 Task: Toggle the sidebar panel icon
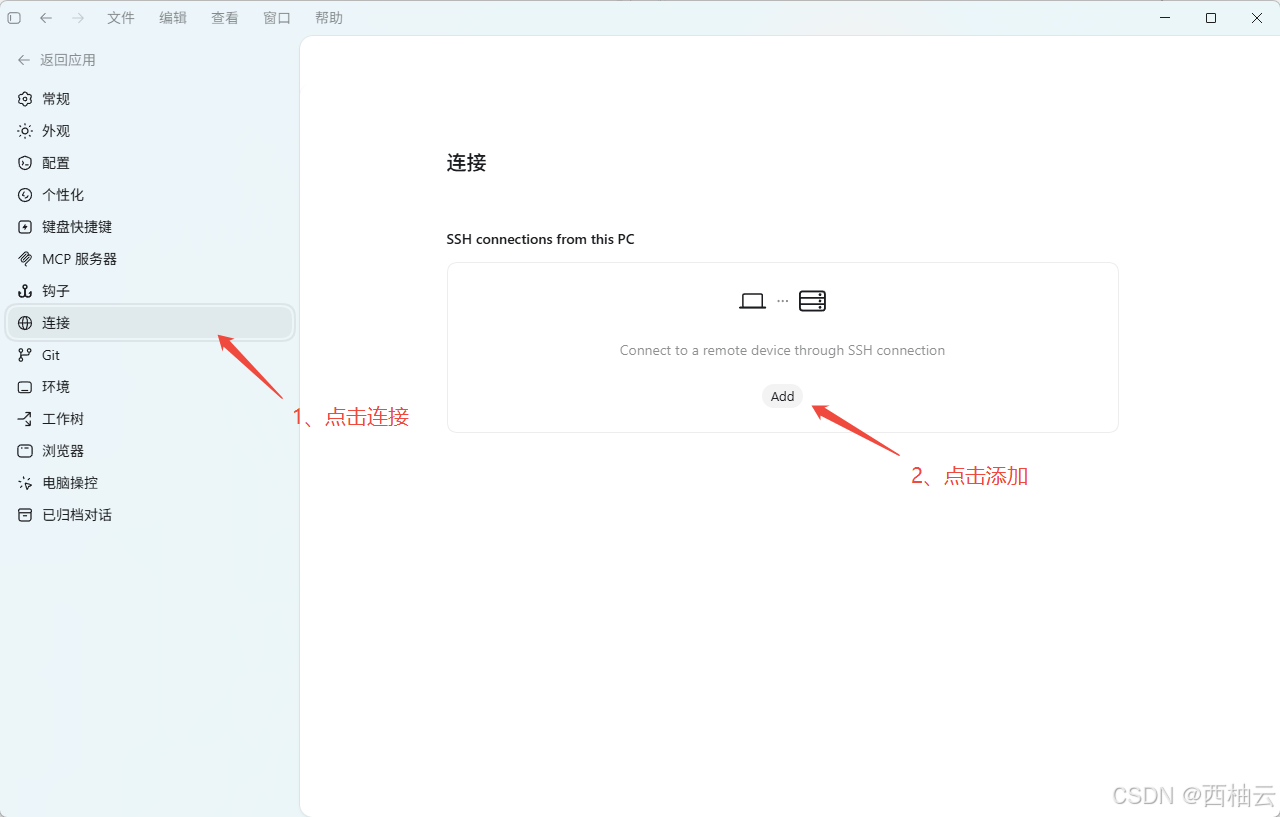click(14, 18)
